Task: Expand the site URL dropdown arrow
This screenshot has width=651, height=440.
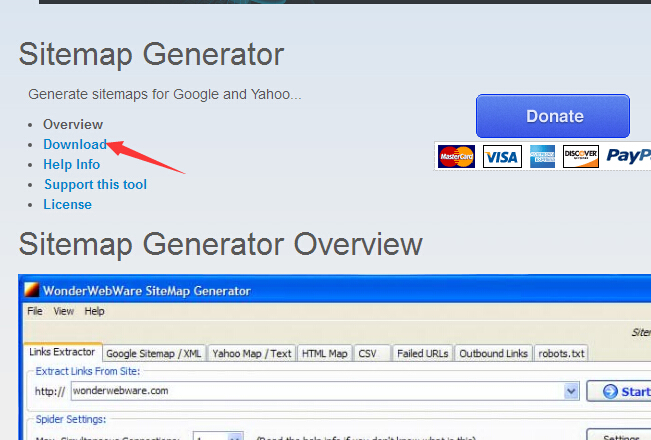Action: tap(571, 391)
